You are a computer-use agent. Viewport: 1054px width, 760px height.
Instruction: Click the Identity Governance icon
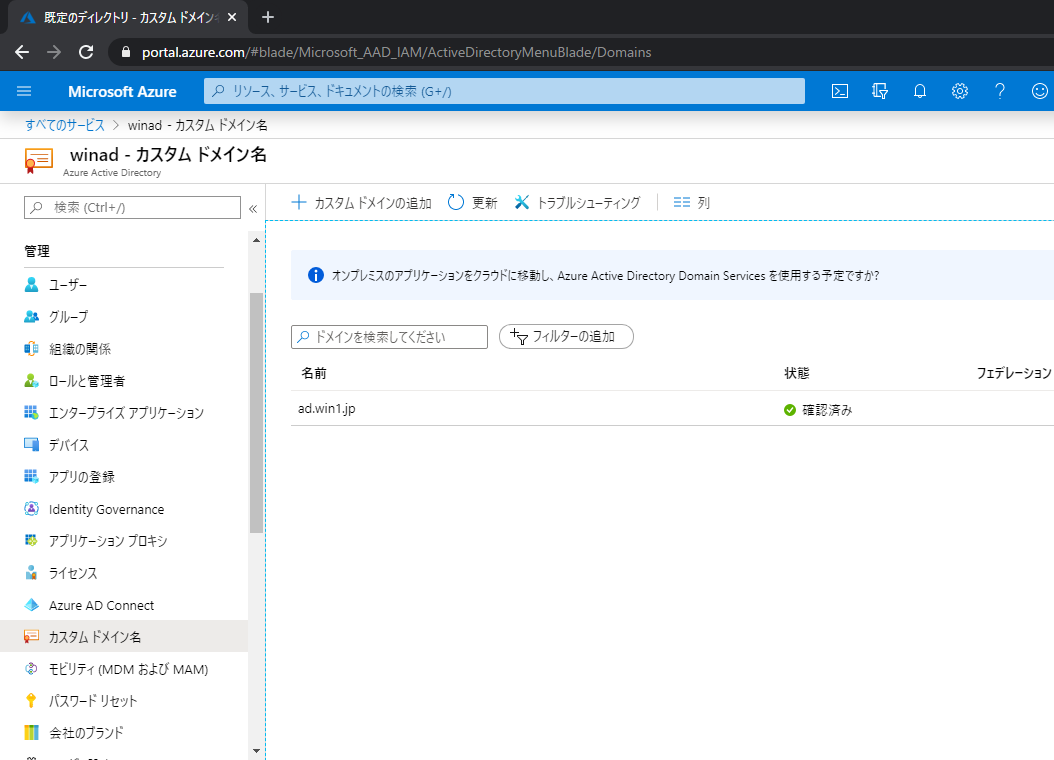coord(32,509)
